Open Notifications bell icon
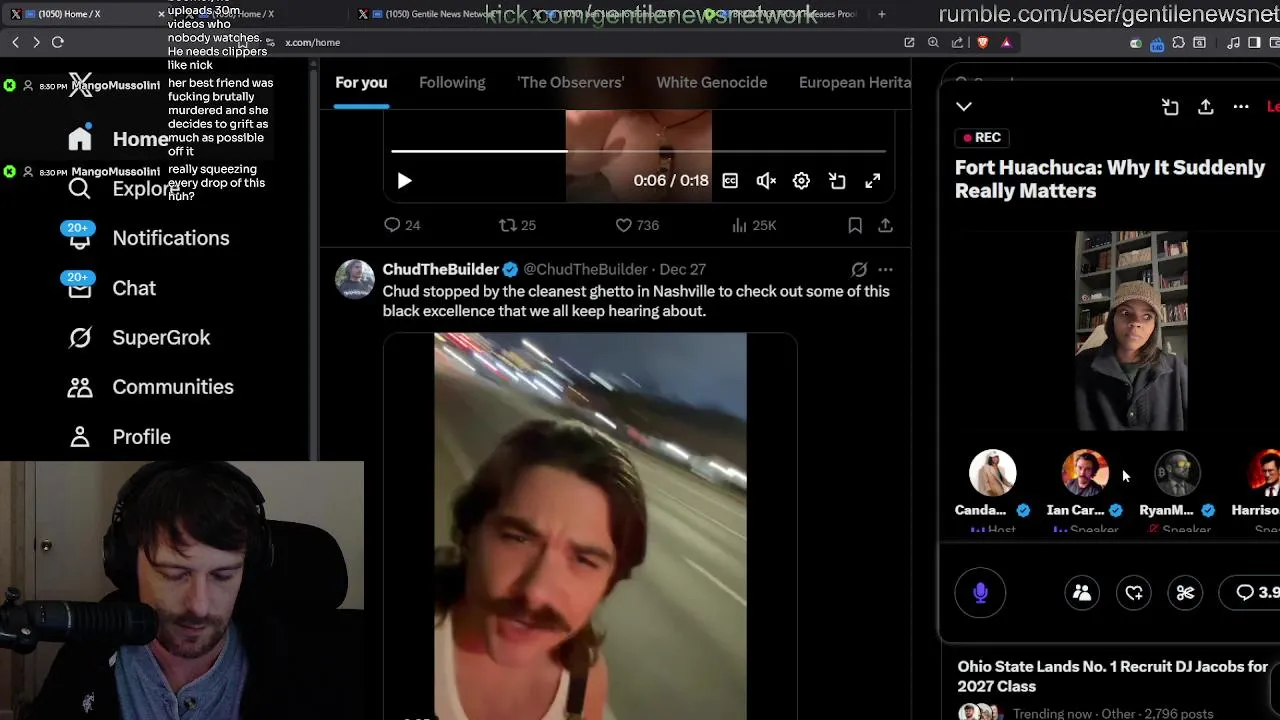The image size is (1280, 720). pos(80,238)
